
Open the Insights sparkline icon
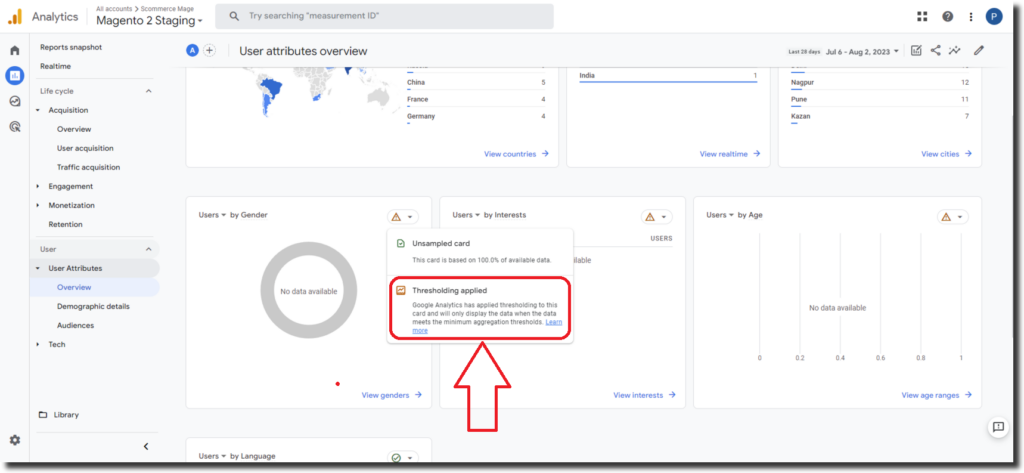coord(955,51)
